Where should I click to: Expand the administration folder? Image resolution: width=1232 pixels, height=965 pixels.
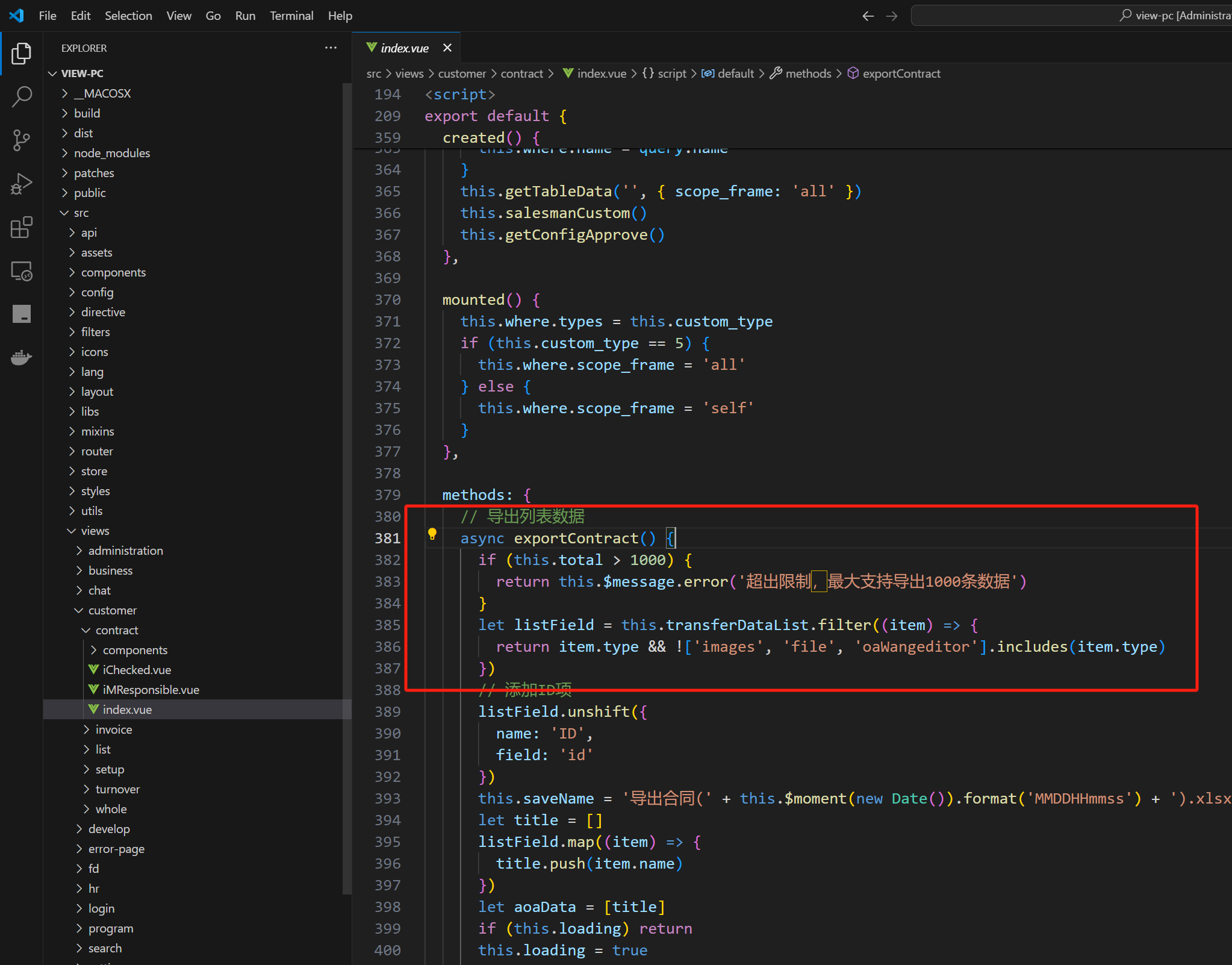point(198,551)
